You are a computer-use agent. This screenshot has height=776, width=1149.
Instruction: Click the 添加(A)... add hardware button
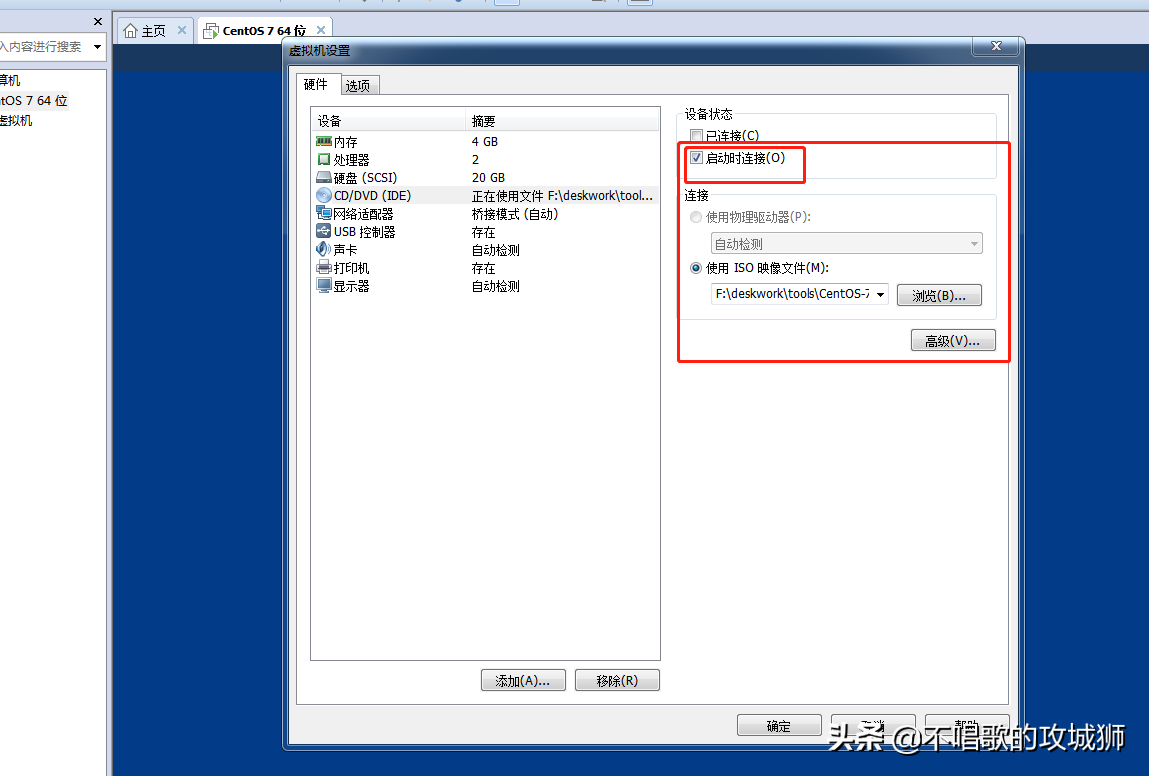523,681
